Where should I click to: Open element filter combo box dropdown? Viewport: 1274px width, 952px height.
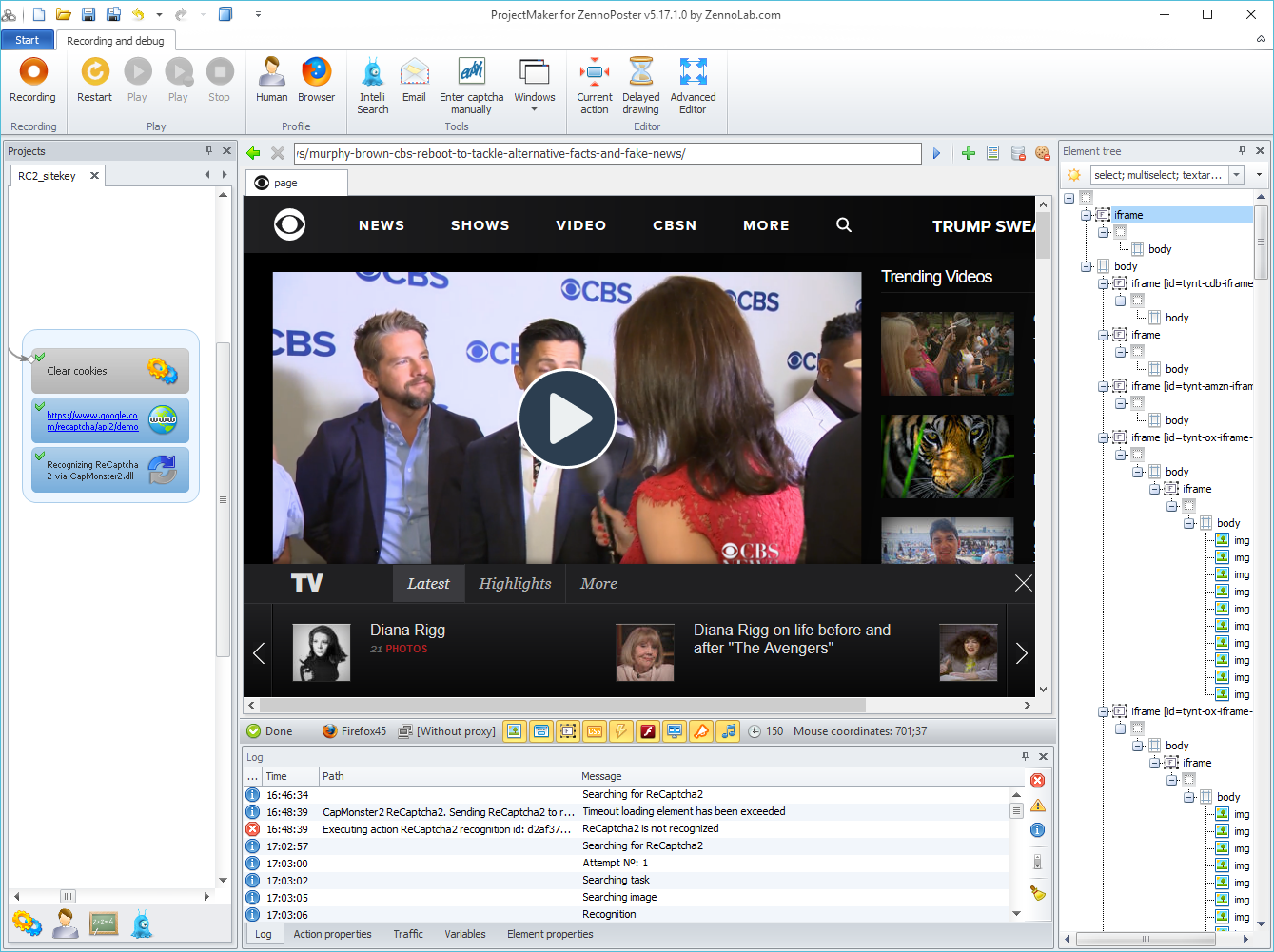[x=1237, y=175]
